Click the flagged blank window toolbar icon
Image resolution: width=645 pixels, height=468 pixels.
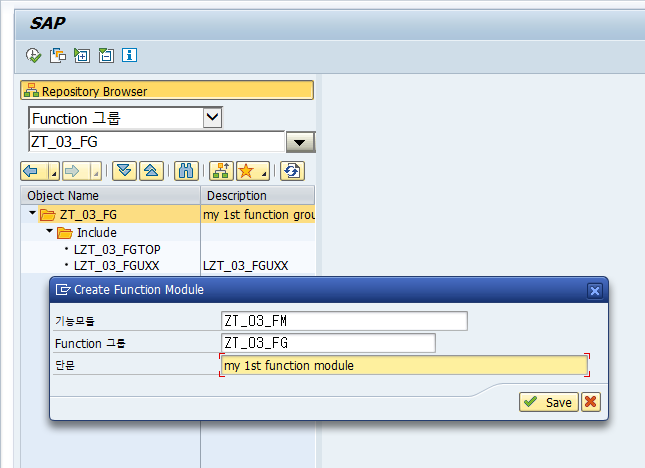(x=106, y=55)
